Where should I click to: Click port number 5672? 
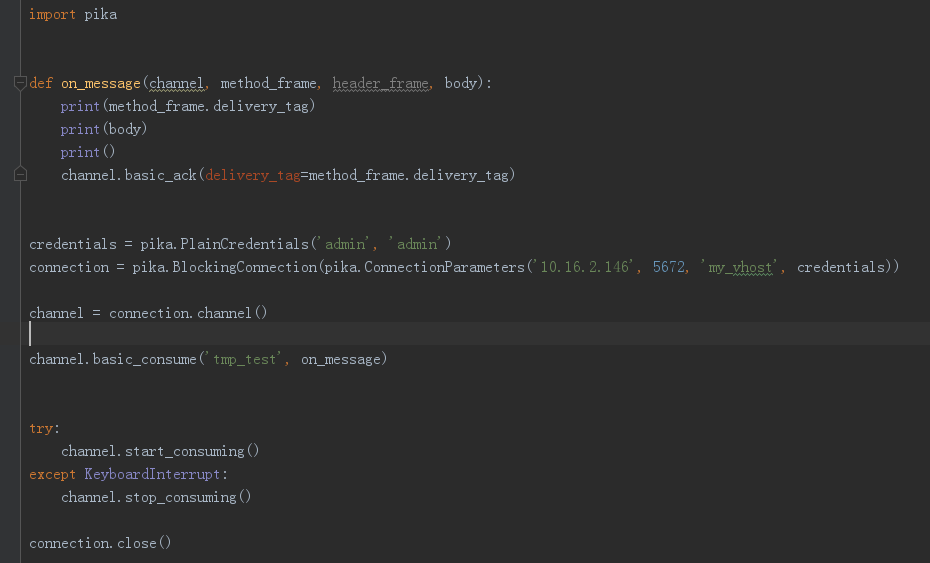668,268
